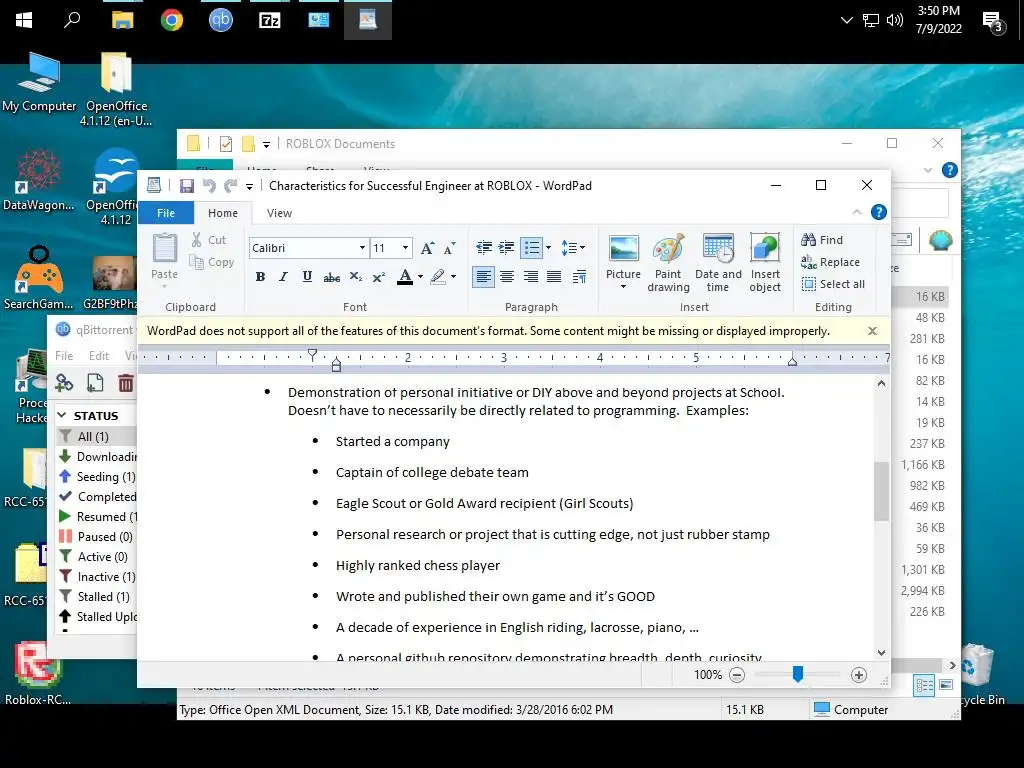The height and width of the screenshot is (768, 1024).
Task: Apply font color with the A icon
Action: 405,276
